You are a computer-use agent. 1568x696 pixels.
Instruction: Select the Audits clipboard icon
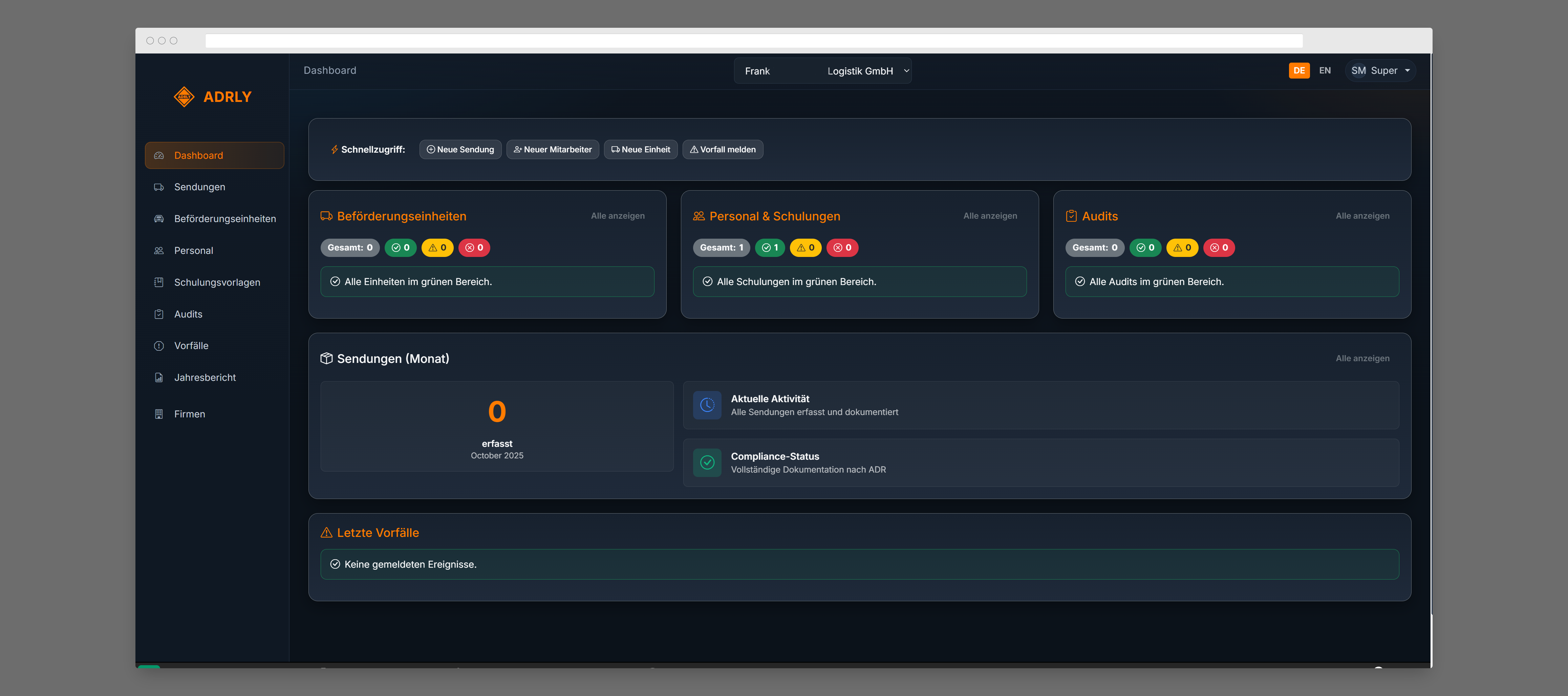pyautogui.click(x=159, y=314)
